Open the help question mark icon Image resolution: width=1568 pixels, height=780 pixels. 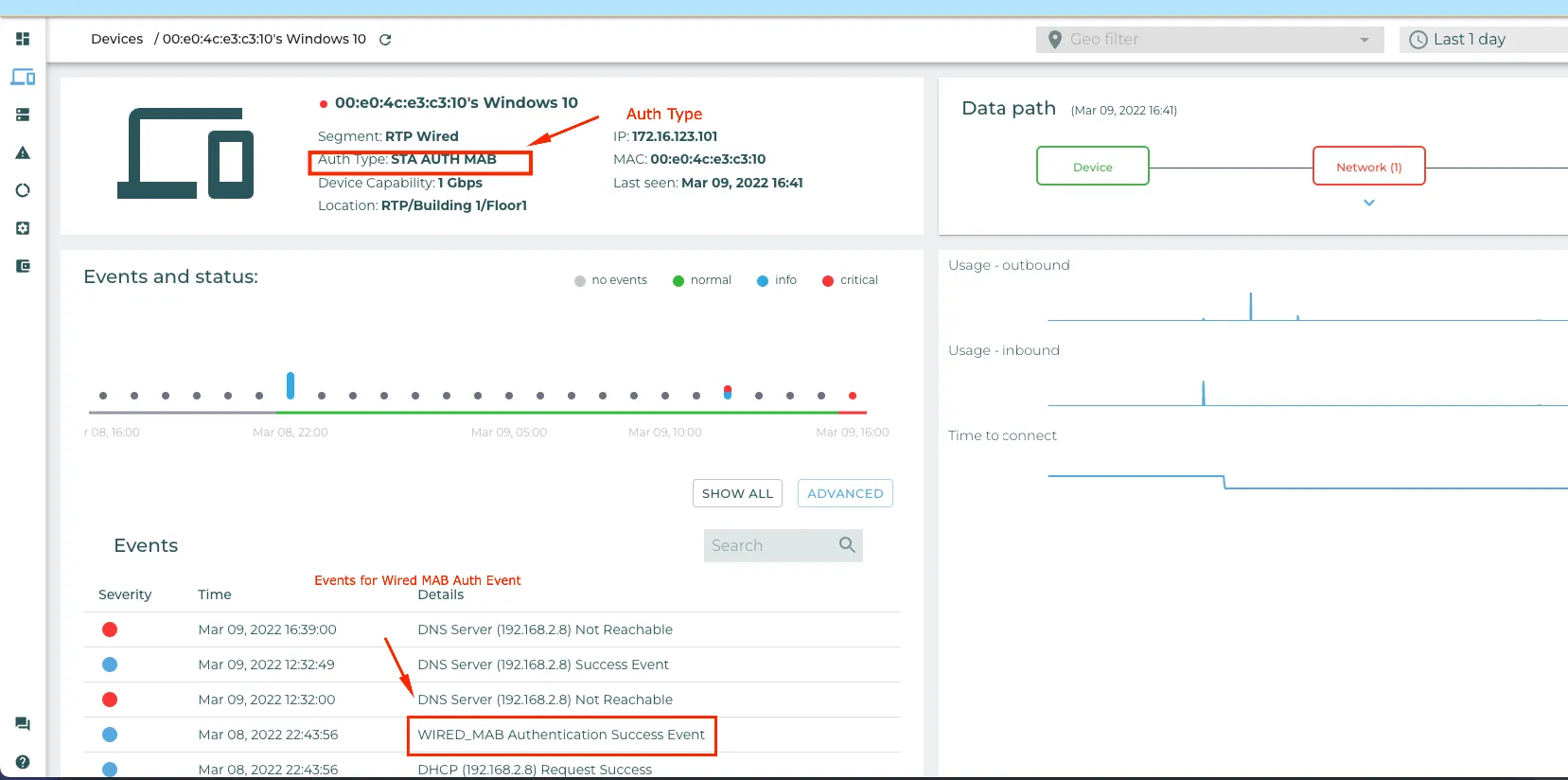(x=23, y=762)
